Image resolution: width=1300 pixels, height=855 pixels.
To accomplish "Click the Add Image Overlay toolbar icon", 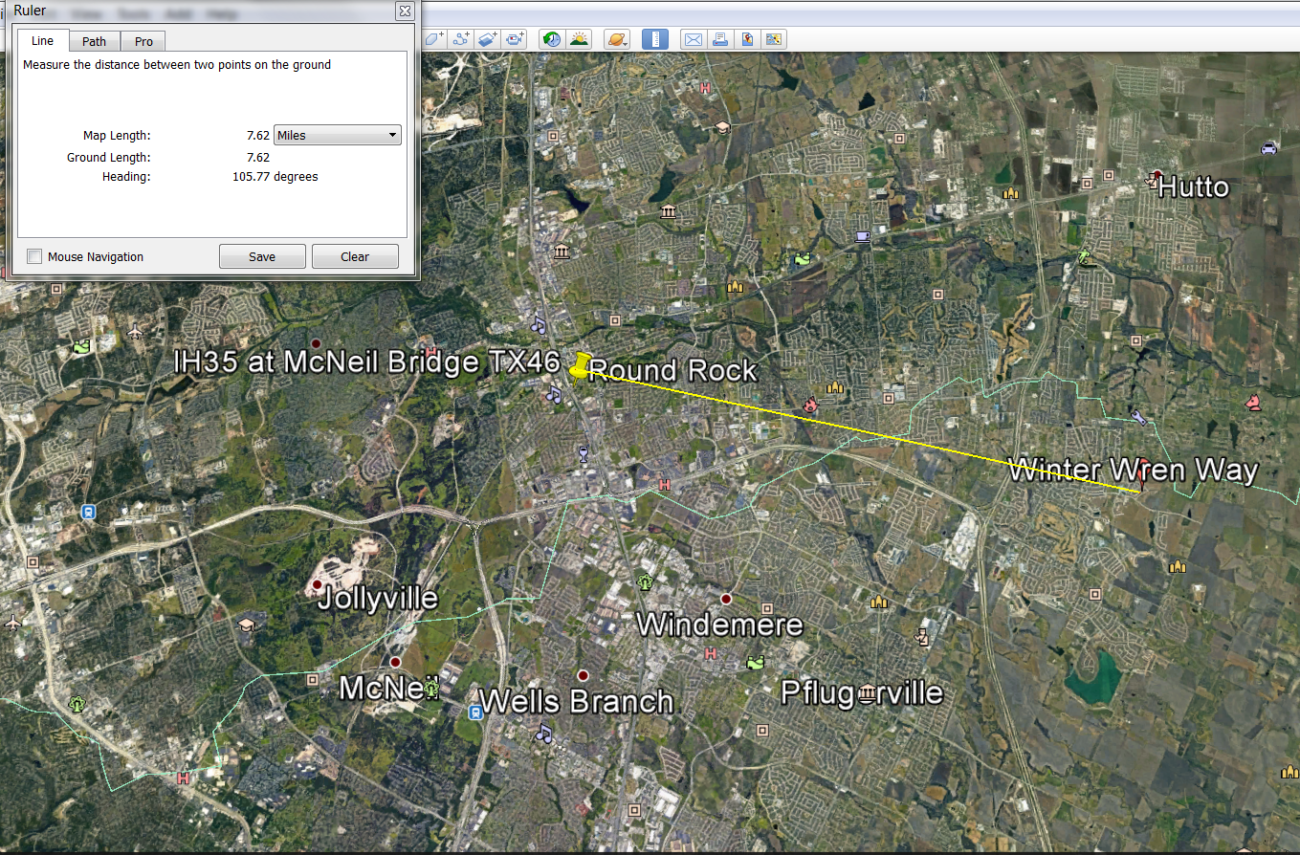I will pyautogui.click(x=487, y=39).
